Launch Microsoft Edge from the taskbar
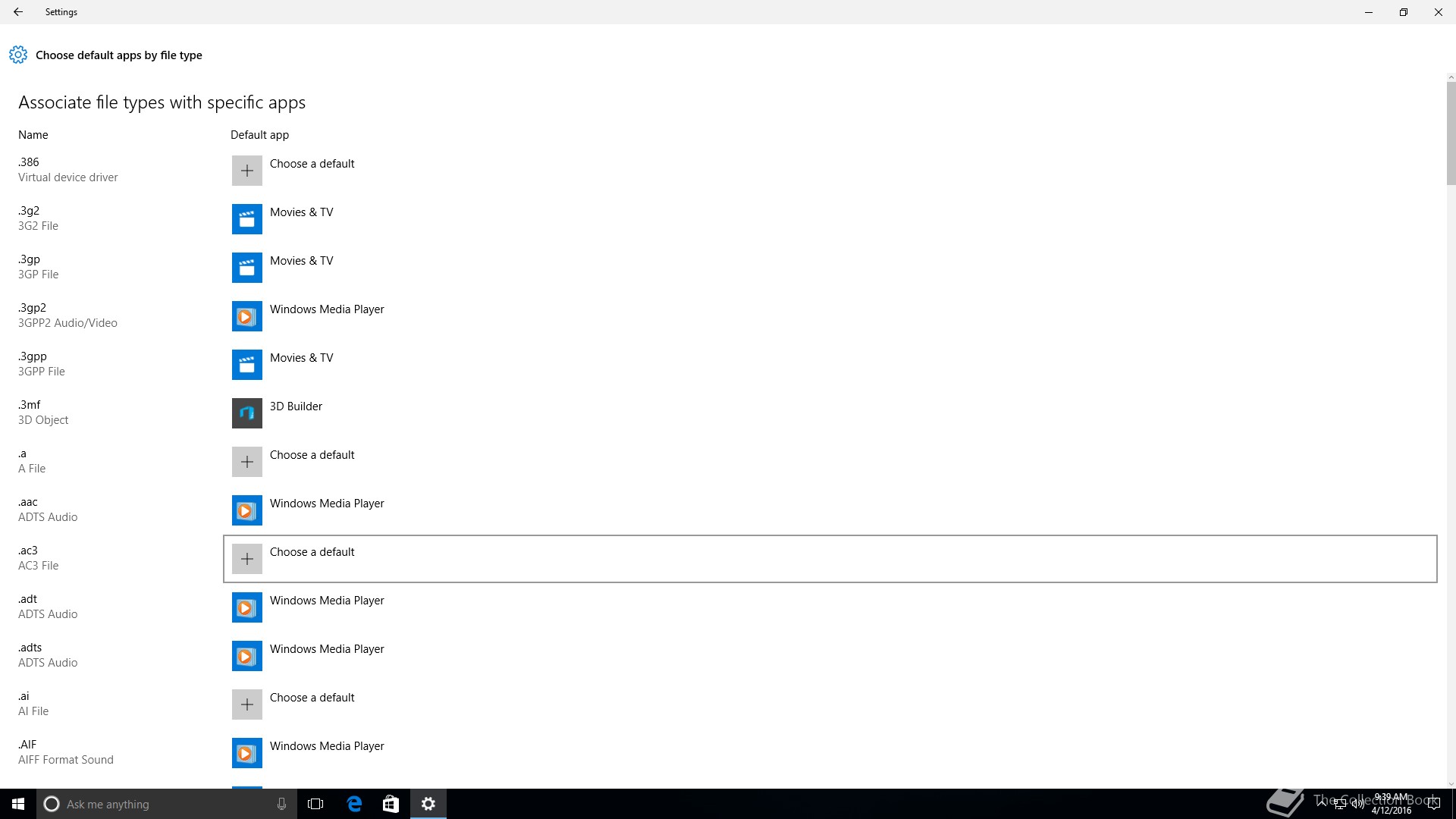The height and width of the screenshot is (819, 1456). pos(354,804)
